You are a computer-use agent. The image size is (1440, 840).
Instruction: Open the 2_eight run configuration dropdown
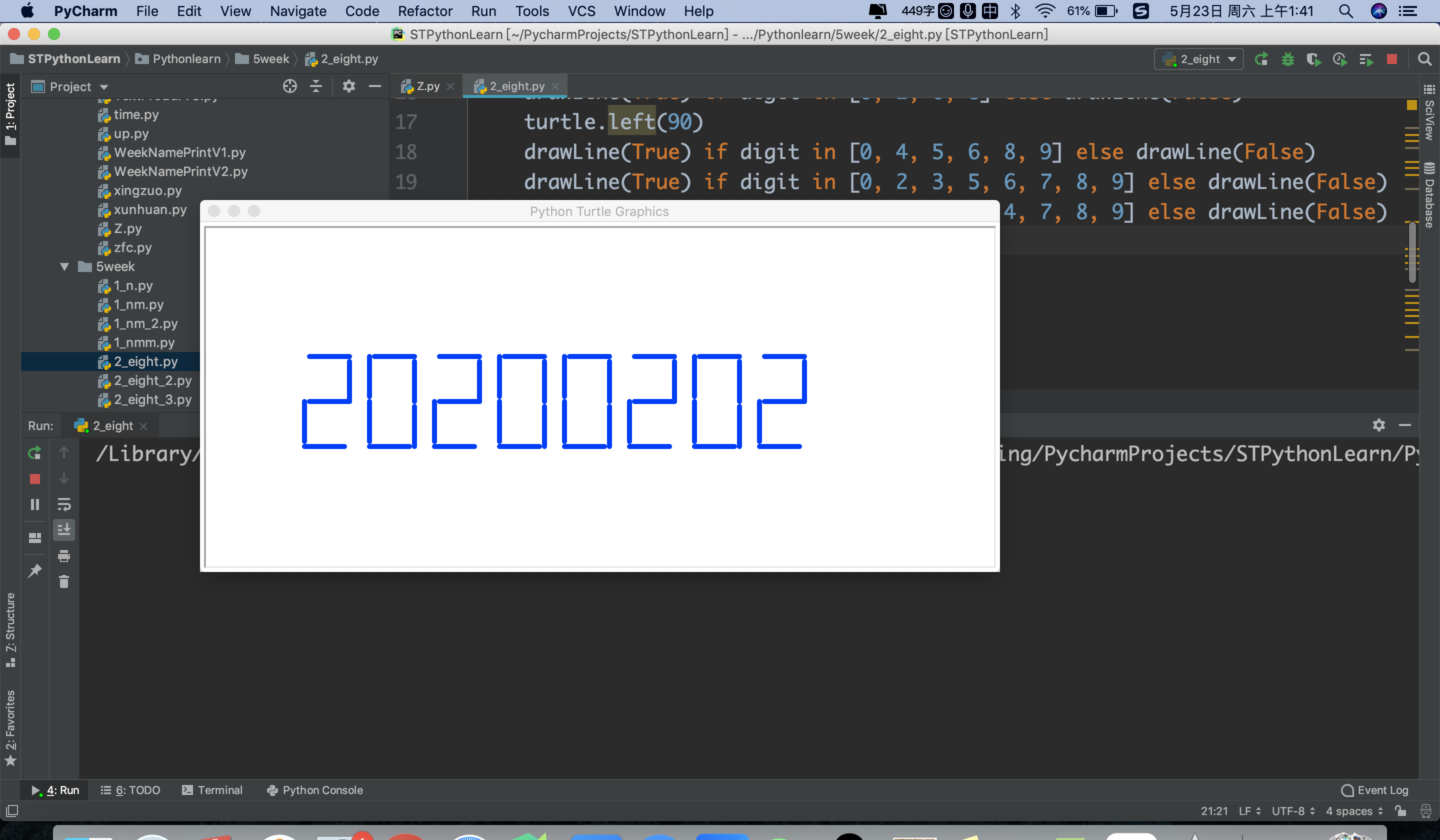(1199, 59)
